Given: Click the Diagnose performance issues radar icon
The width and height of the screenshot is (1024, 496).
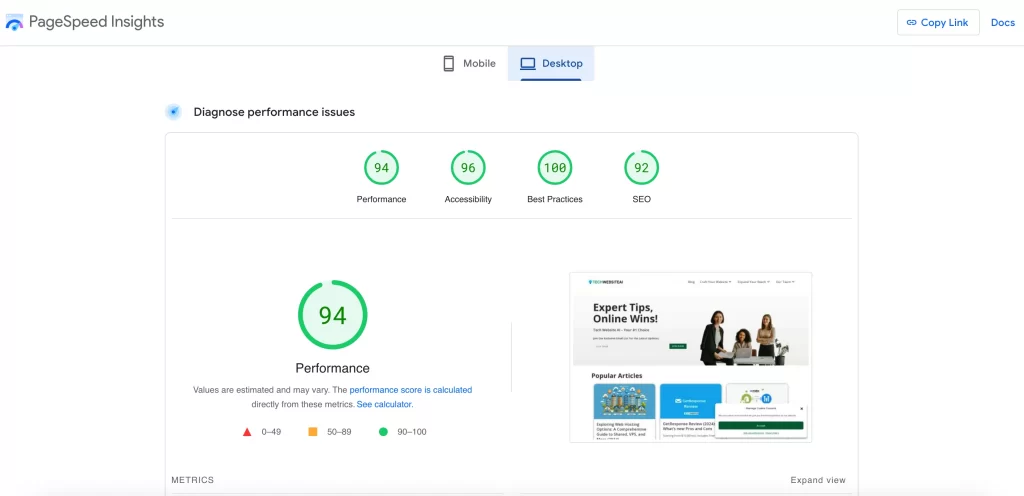Looking at the screenshot, I should click(x=174, y=112).
